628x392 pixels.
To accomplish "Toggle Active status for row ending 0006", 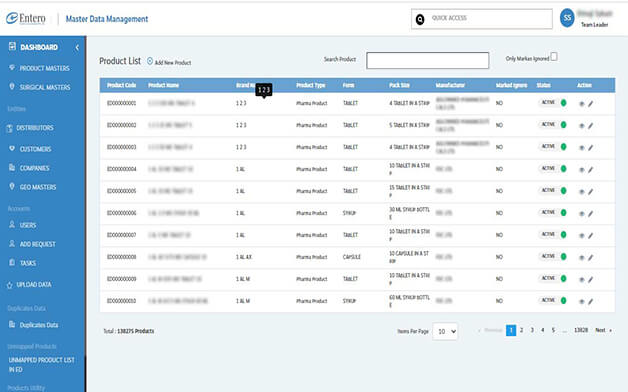I will click(x=553, y=213).
